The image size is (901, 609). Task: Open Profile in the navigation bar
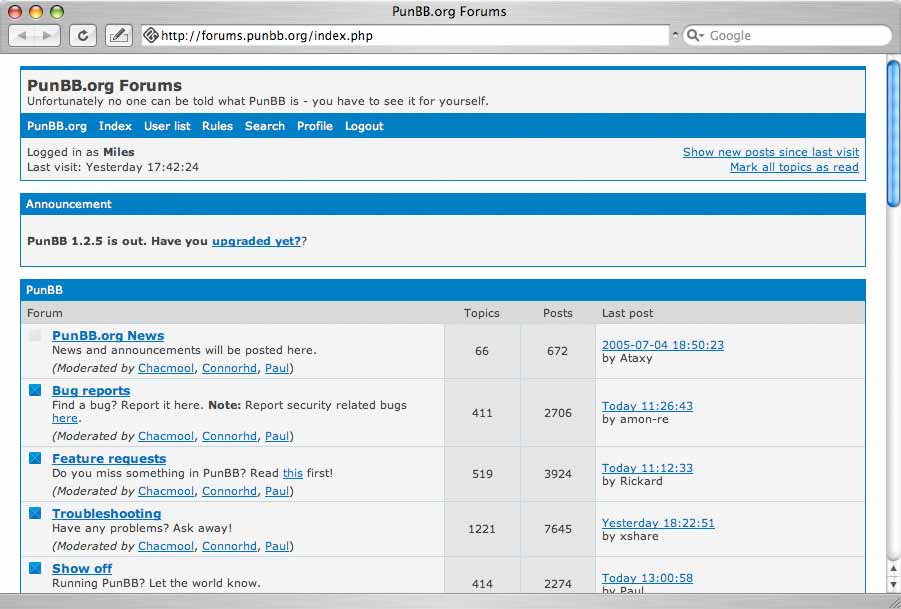315,126
